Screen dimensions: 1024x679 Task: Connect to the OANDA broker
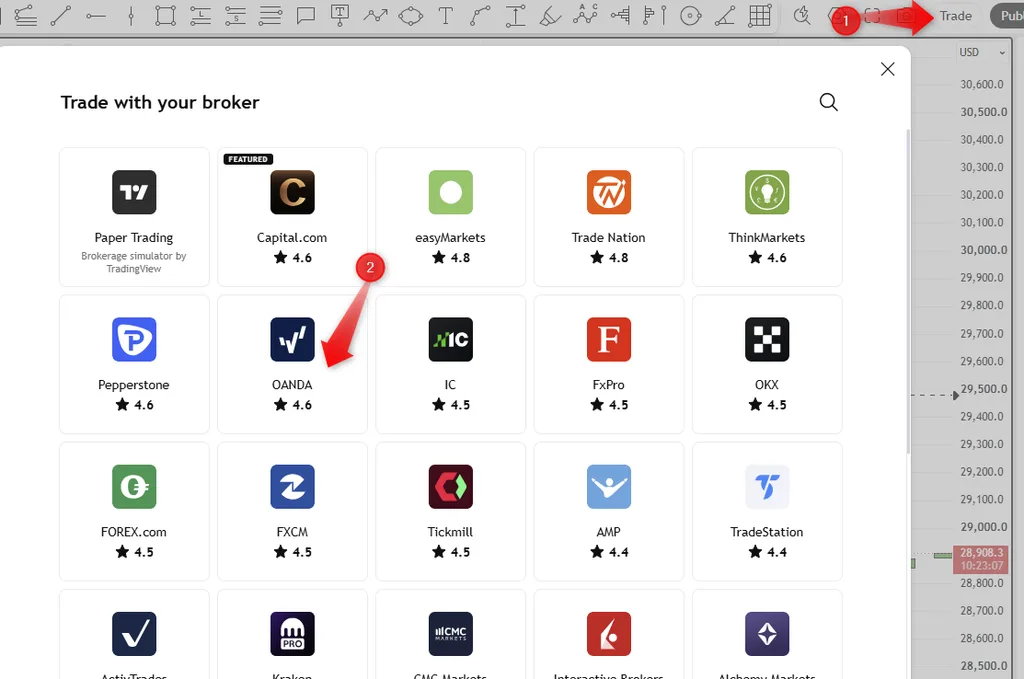click(x=292, y=364)
